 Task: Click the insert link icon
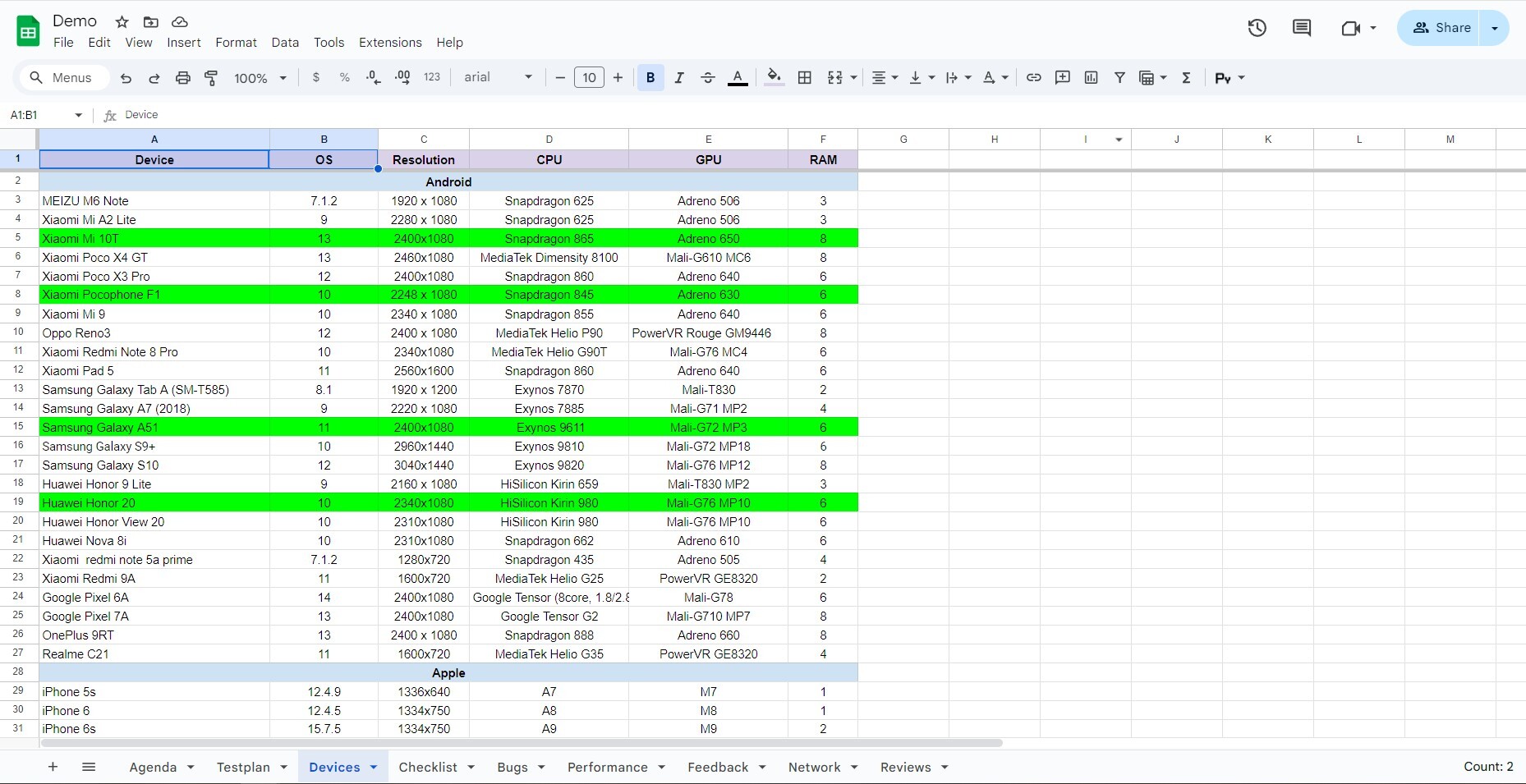(1033, 78)
